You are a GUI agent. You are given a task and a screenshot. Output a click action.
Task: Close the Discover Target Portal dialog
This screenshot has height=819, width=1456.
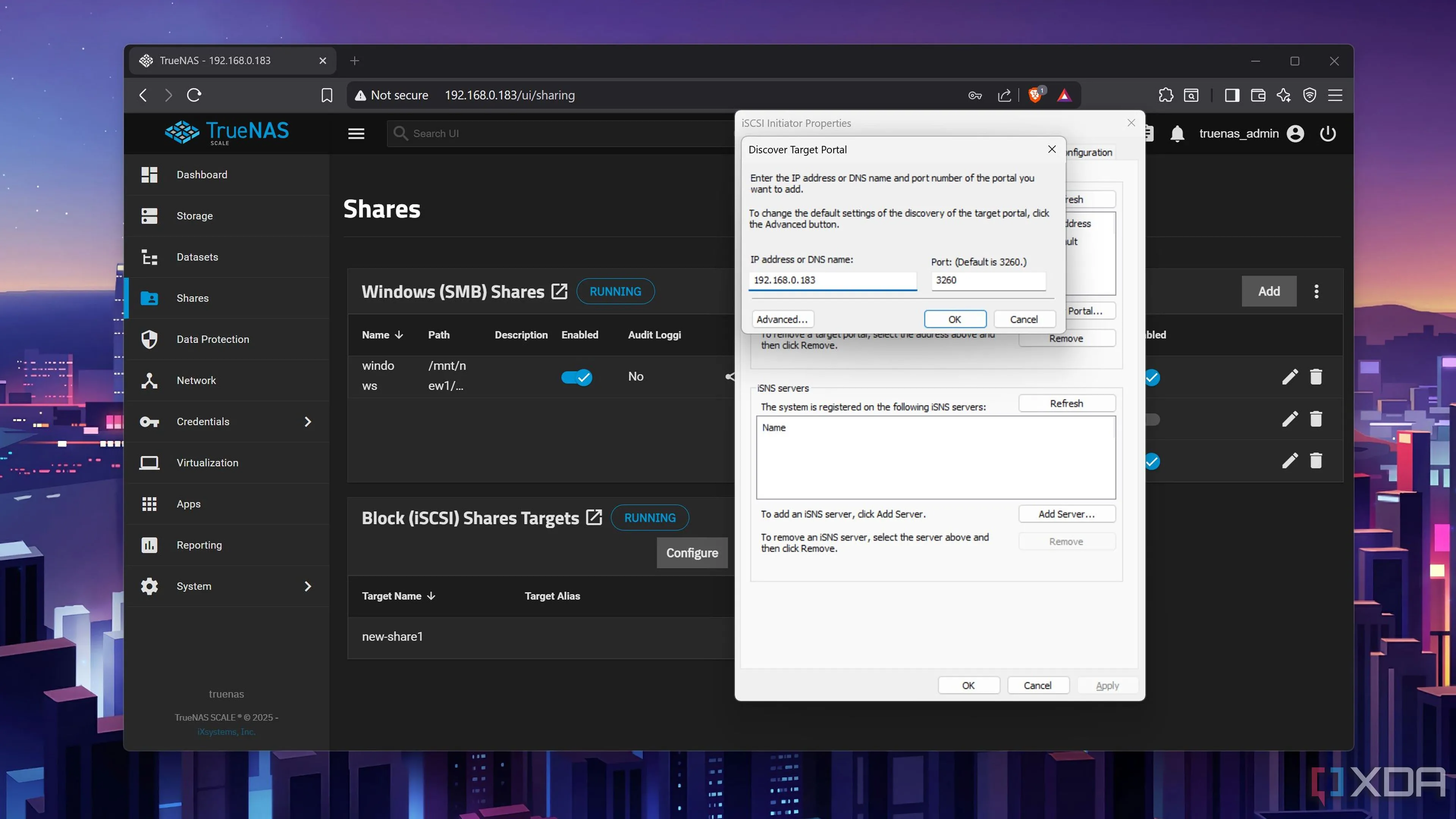click(1051, 149)
